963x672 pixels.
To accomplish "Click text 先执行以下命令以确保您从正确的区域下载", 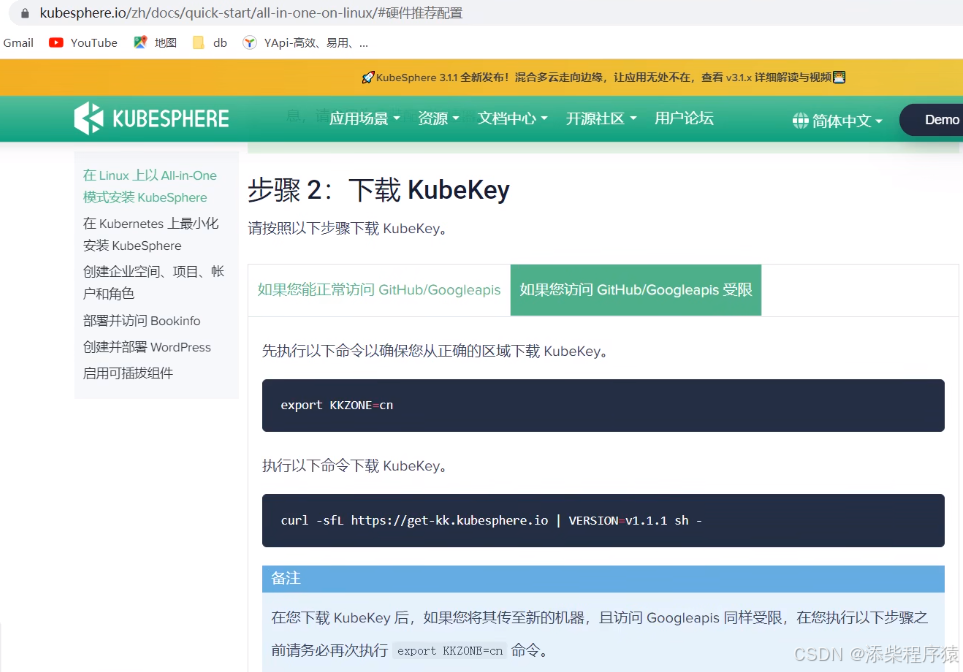I will coord(435,351).
